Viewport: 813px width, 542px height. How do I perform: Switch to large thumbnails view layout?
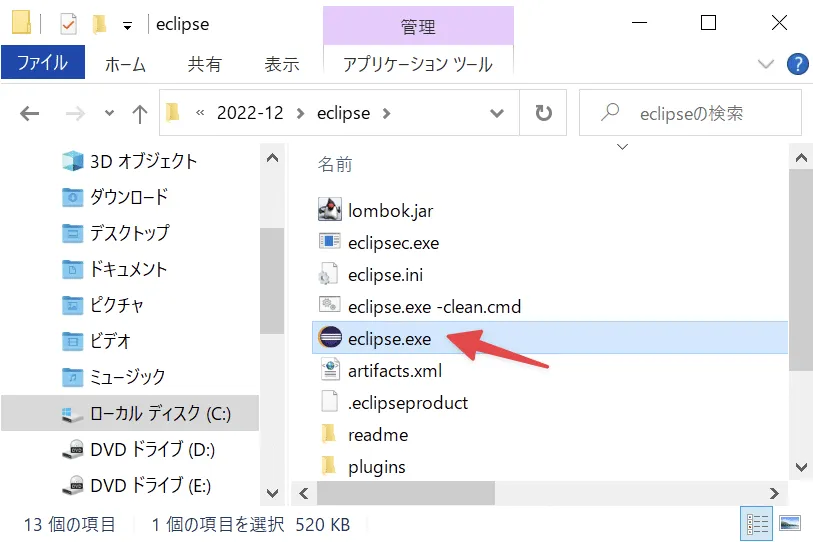790,523
